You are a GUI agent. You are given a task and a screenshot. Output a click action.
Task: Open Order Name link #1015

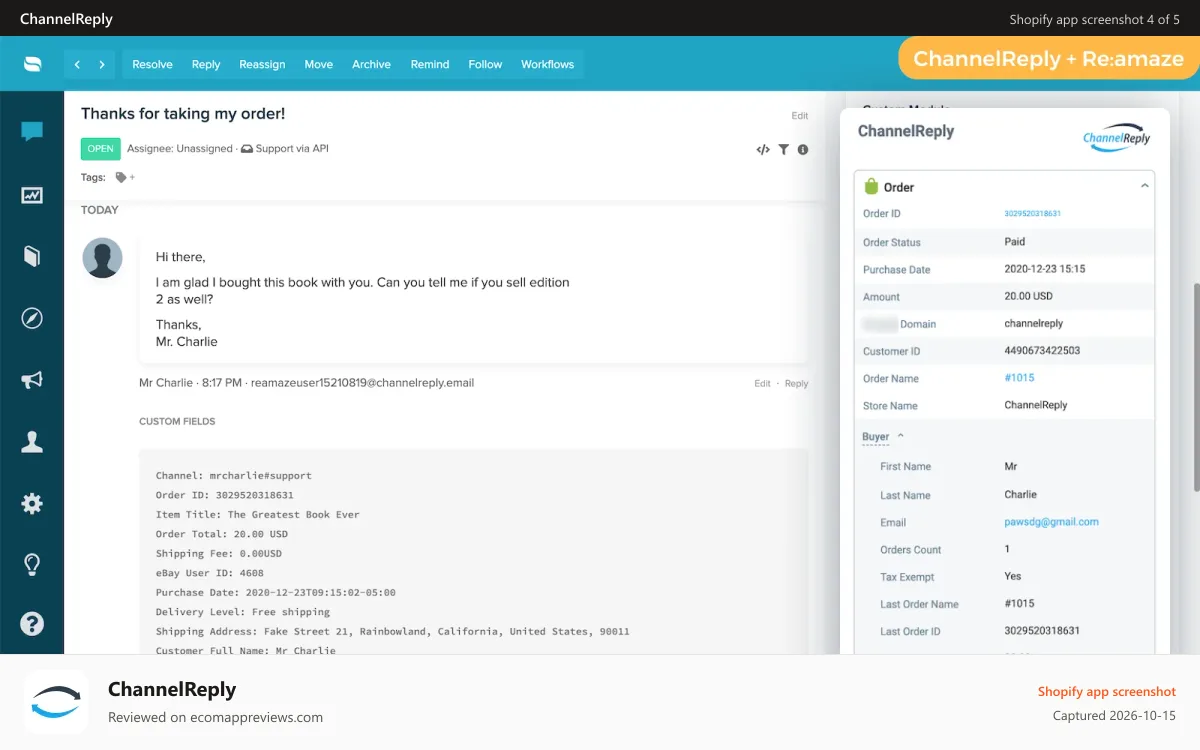tap(1020, 378)
